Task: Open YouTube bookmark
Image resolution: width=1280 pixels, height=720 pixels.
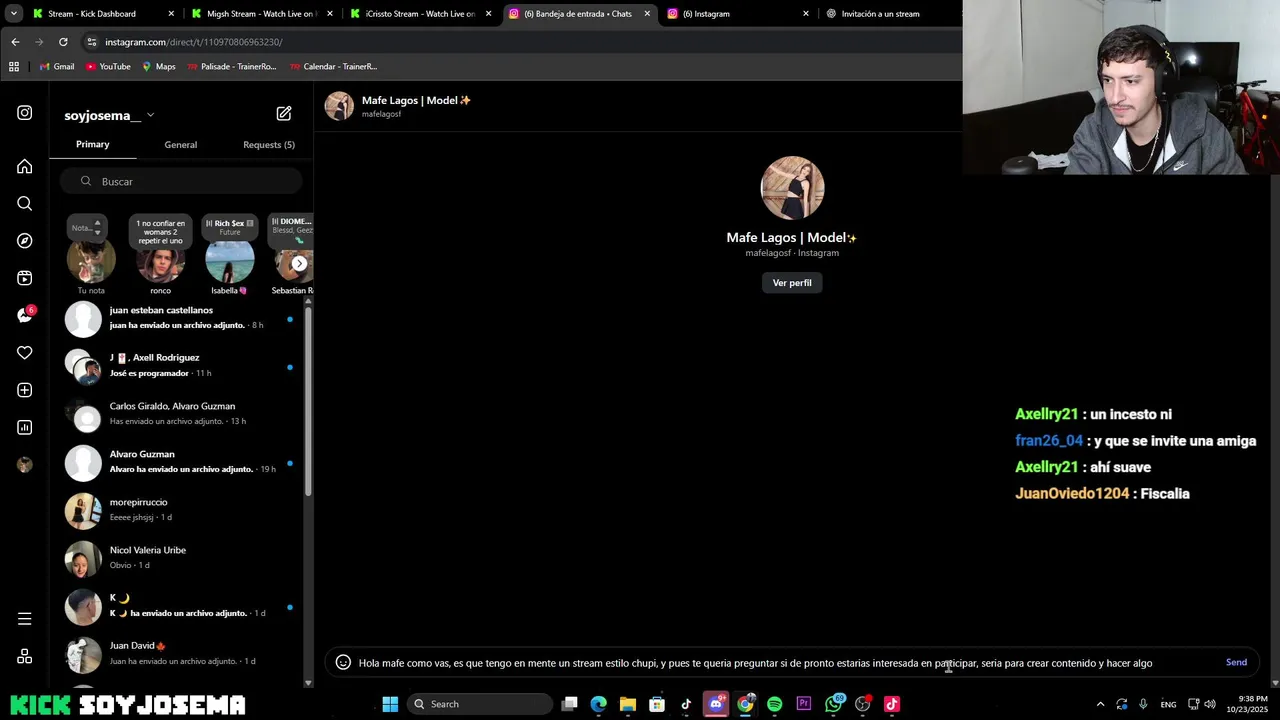Action: coord(108,66)
